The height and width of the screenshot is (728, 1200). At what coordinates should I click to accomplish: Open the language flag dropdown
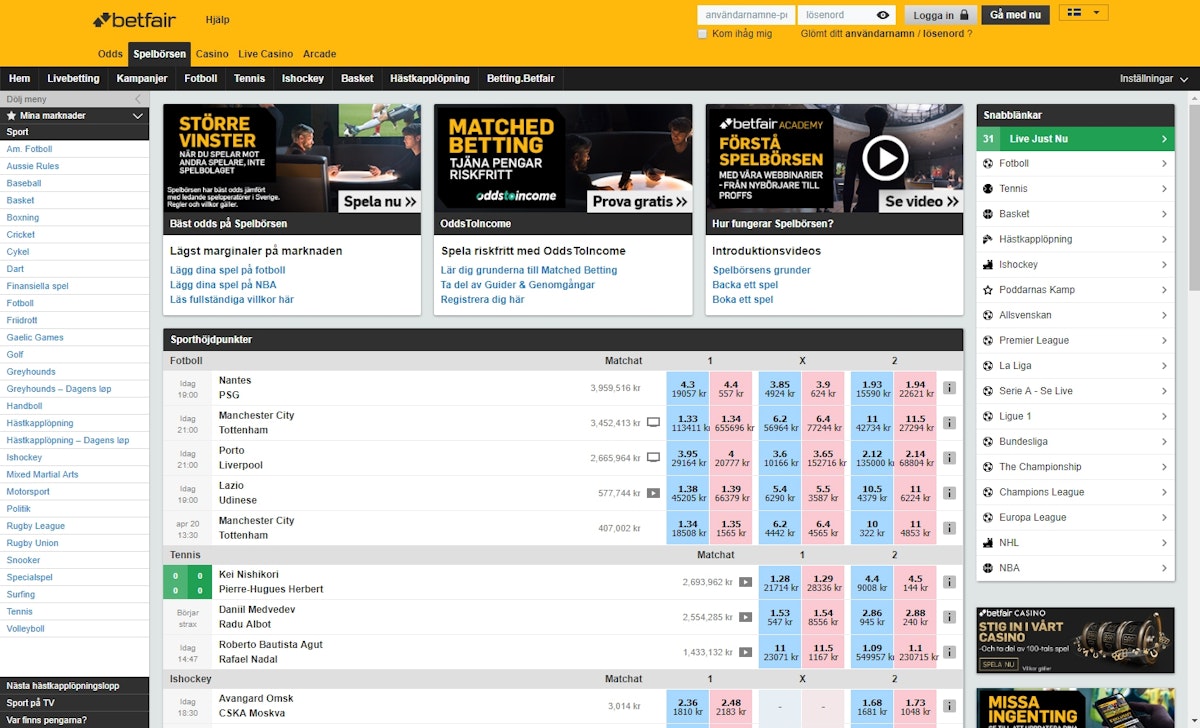(1083, 13)
